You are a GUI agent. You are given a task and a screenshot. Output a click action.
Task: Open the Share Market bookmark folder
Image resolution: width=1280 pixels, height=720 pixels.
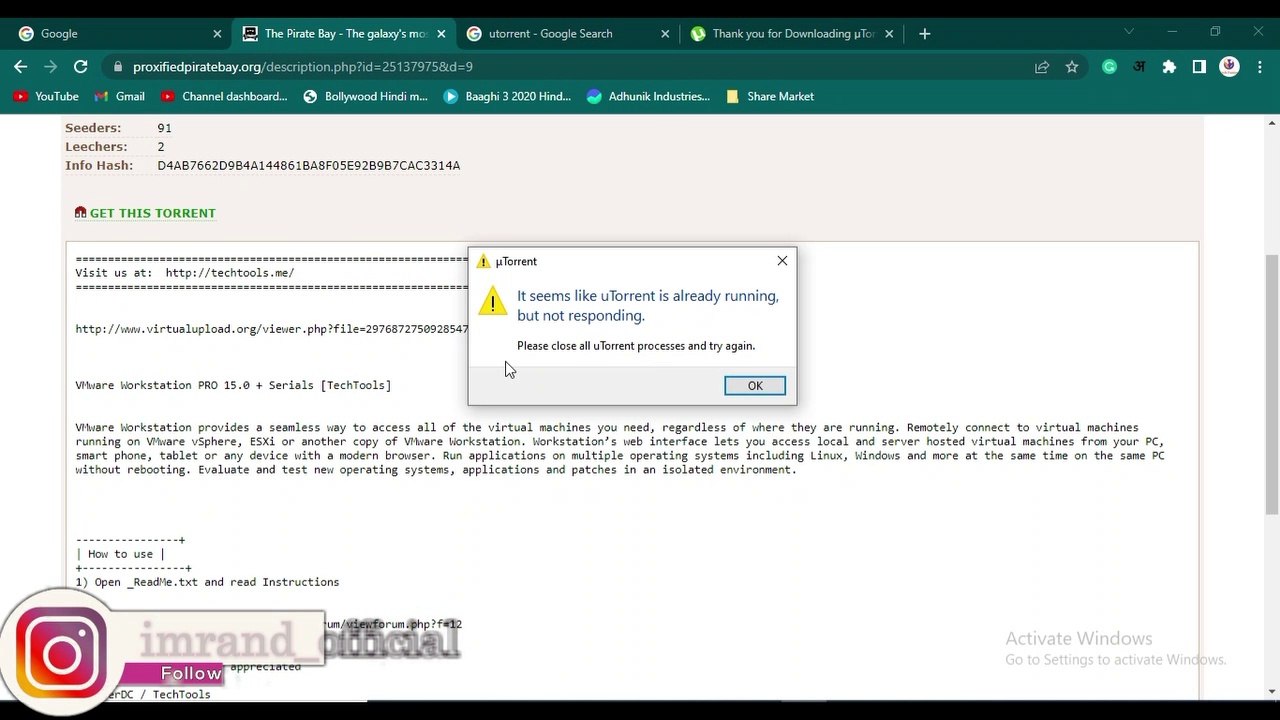pos(770,97)
